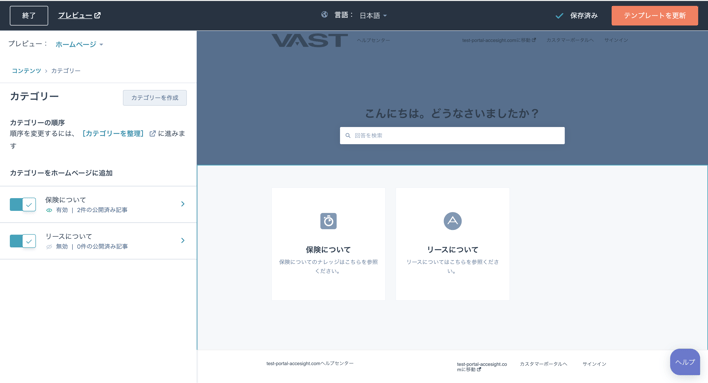The image size is (708, 383).
Task: Click the search magnifier icon in preview
Action: (x=348, y=135)
